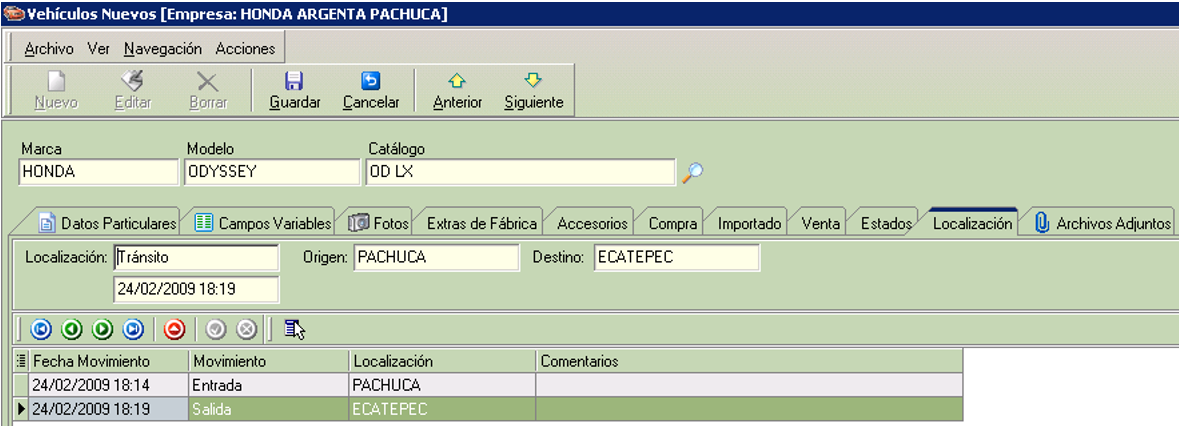Click the red delete-record navigator button
This screenshot has height=430, width=1180.
click(x=175, y=329)
